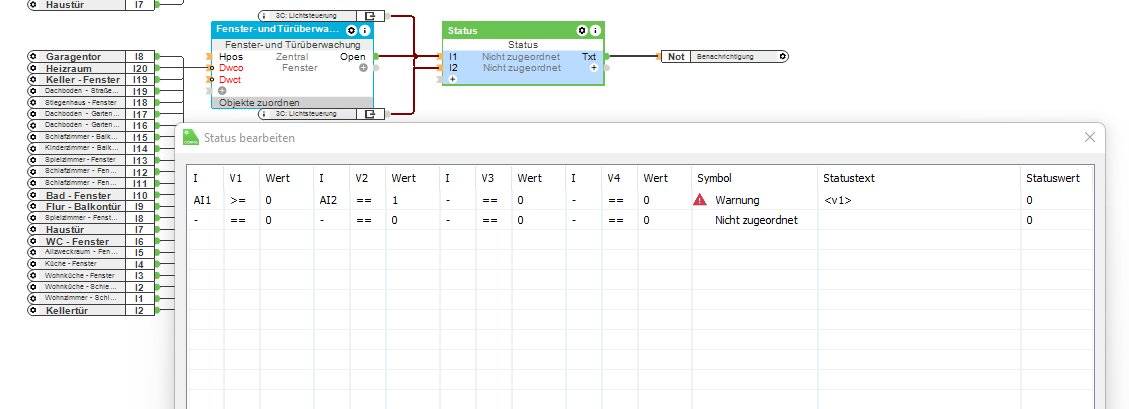This screenshot has height=409, width=1129.
Task: Click gear icon beside WC - Fenster input
Action: click(32, 241)
